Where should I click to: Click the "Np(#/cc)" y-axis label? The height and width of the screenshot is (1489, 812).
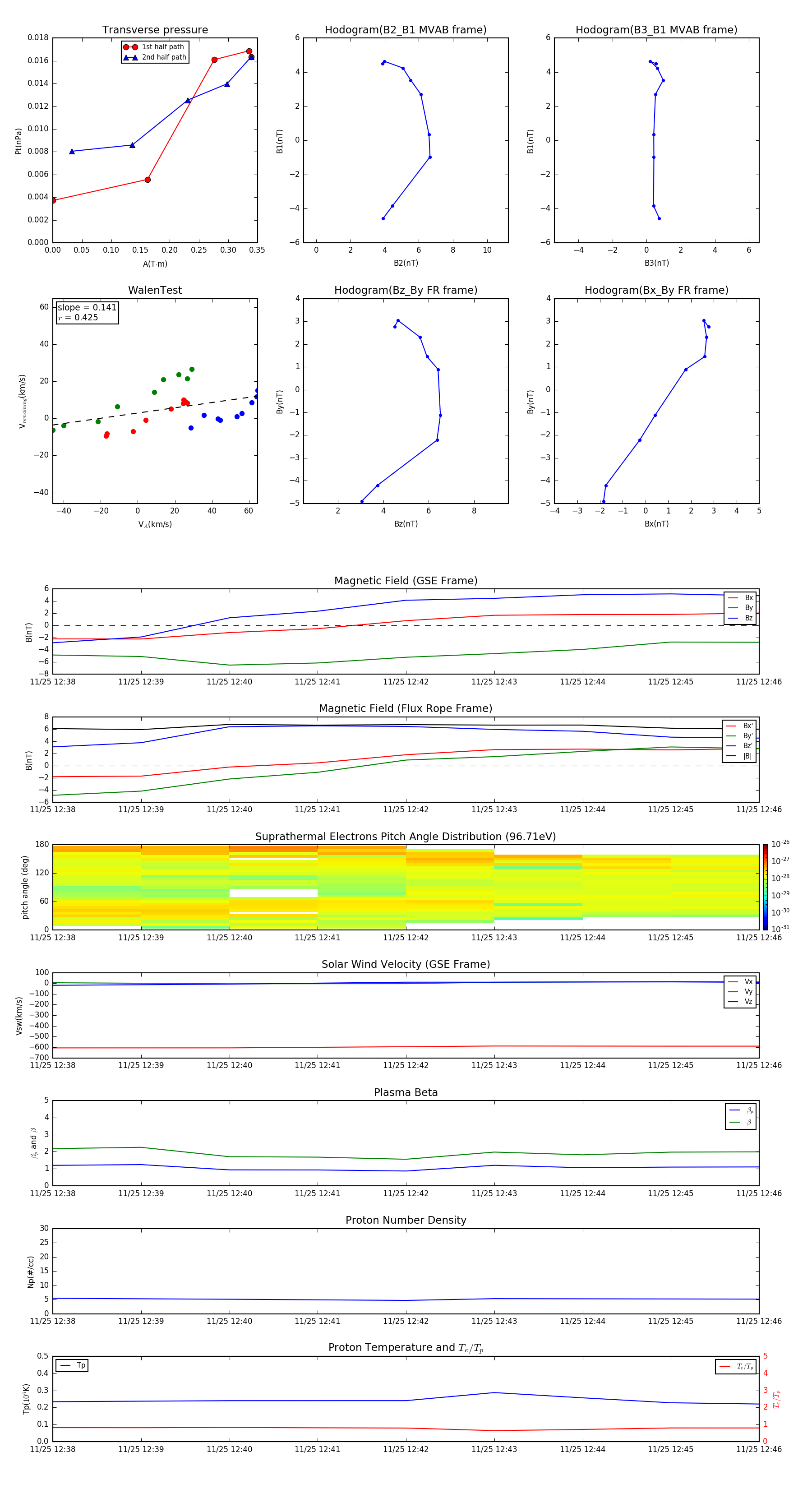[x=31, y=1272]
